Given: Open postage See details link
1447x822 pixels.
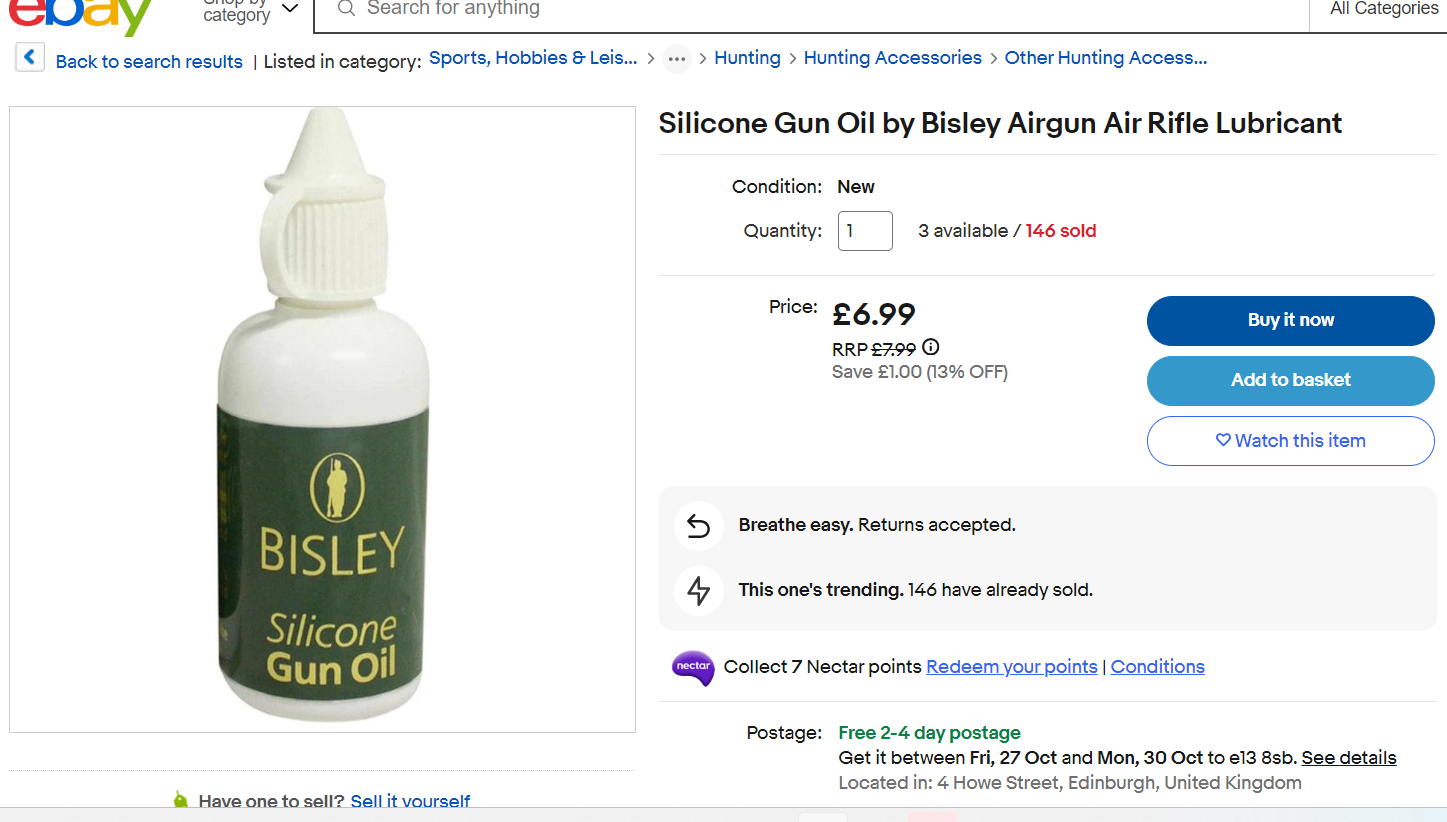Looking at the screenshot, I should [x=1348, y=758].
